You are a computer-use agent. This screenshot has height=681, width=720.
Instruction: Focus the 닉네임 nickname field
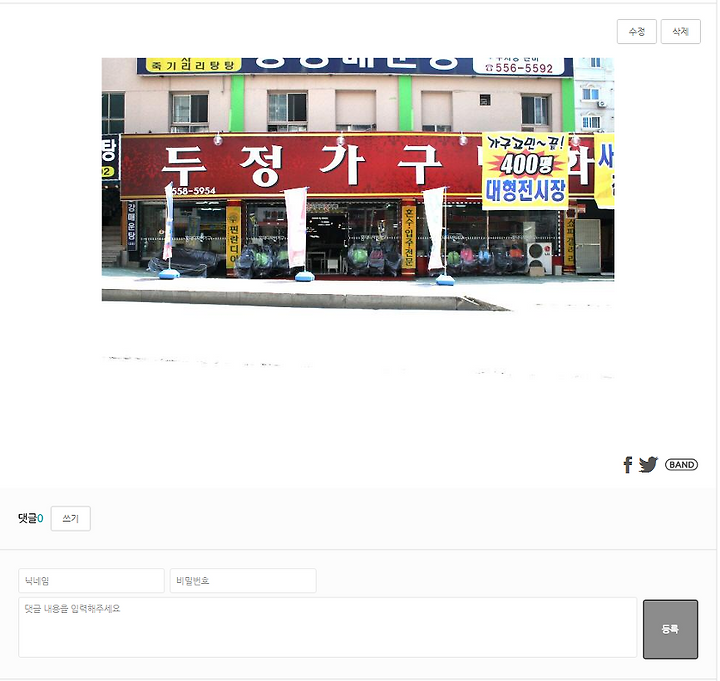[91, 582]
